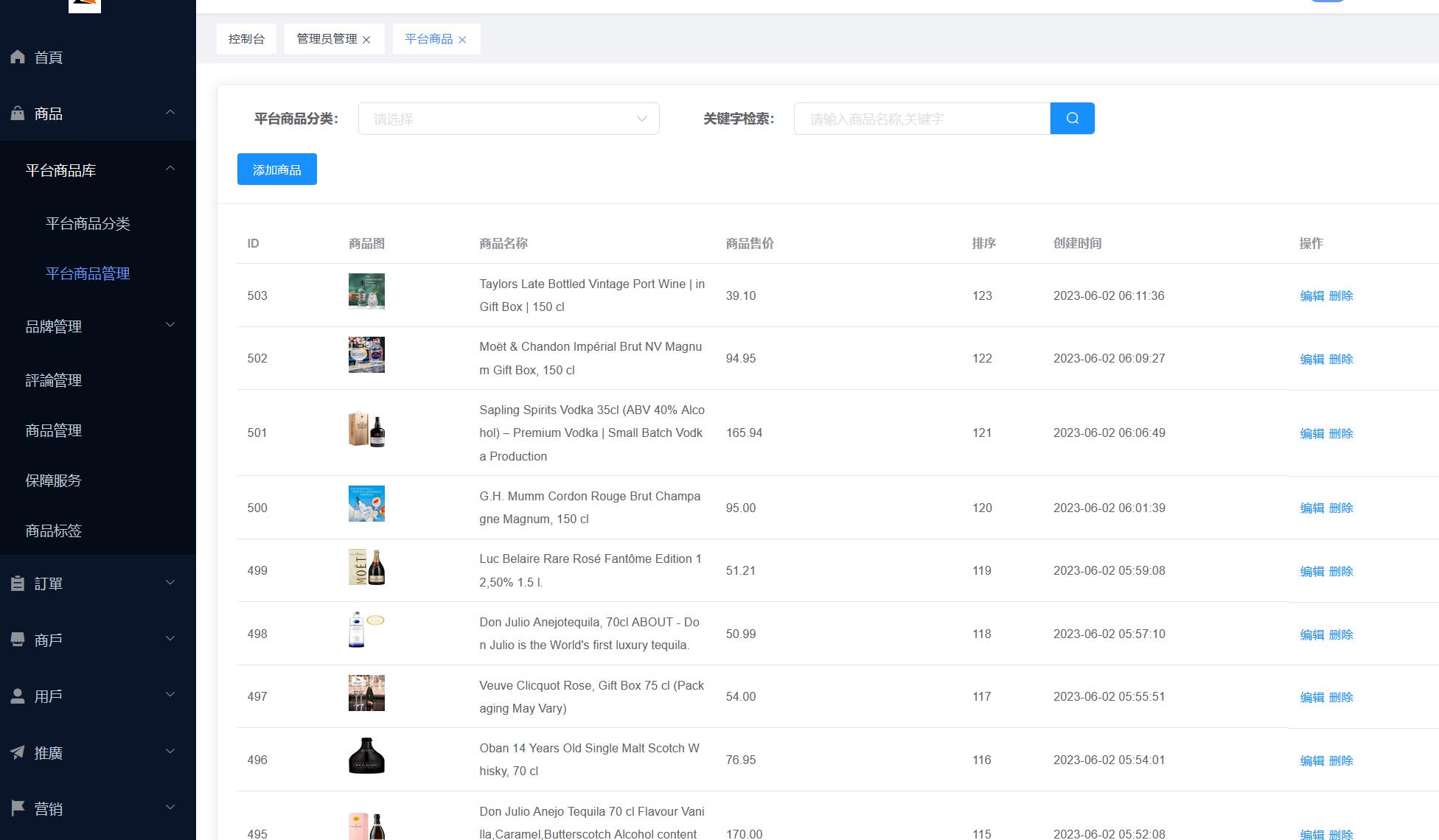The width and height of the screenshot is (1439, 840).
Task: Click 删除 for product ID 501
Action: (x=1341, y=433)
